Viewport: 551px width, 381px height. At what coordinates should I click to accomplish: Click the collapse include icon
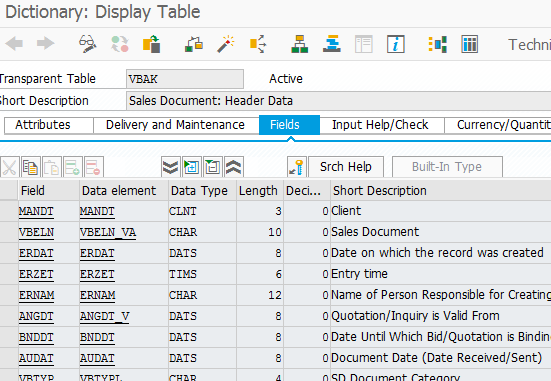click(x=213, y=167)
